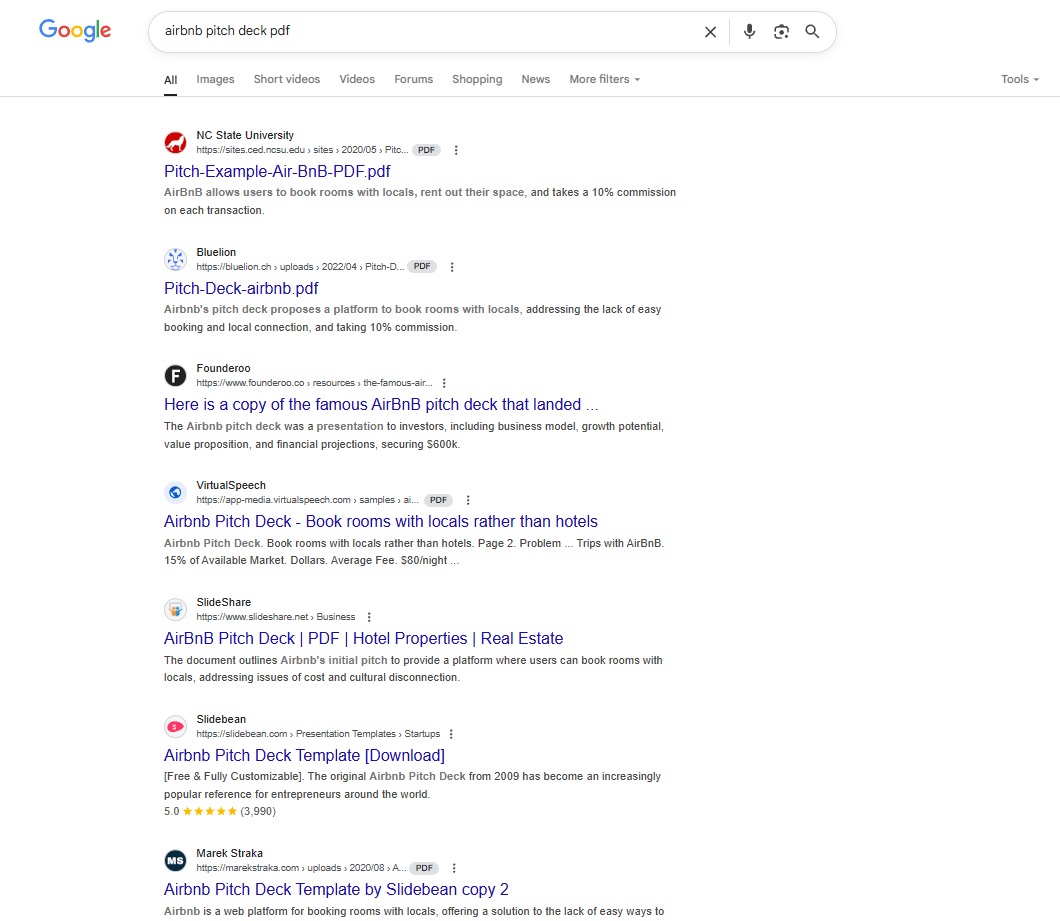
Task: Open 'Airbnb Pitch Deck - Book rooms with locals' link
Action: (381, 522)
